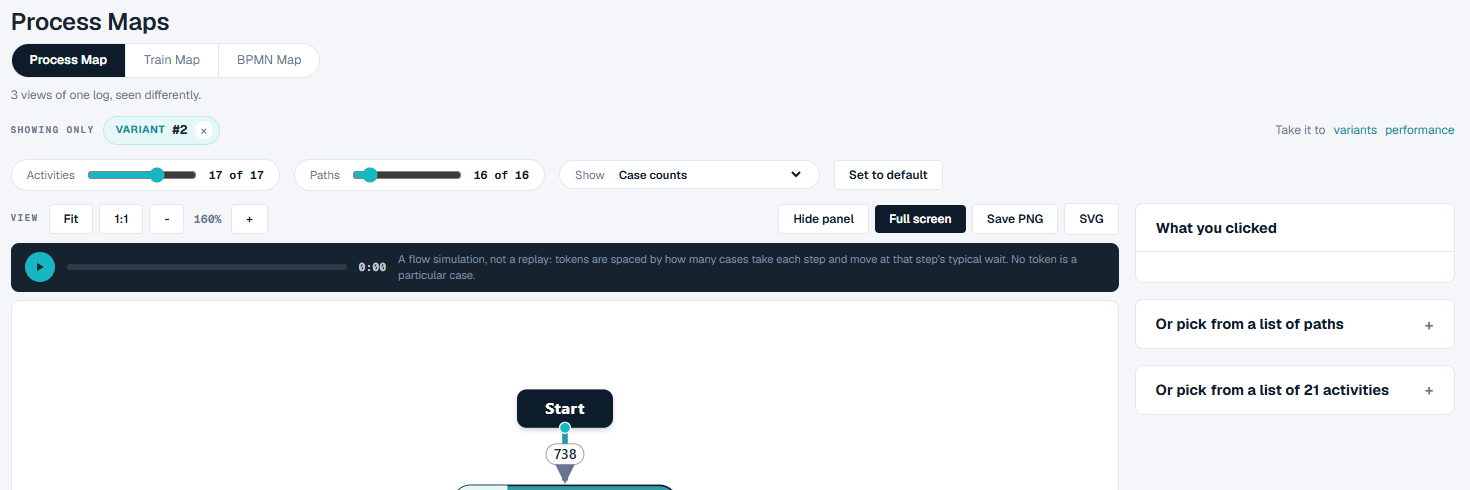This screenshot has width=1470, height=490.
Task: Click the Paths slider handle
Action: pos(370,175)
